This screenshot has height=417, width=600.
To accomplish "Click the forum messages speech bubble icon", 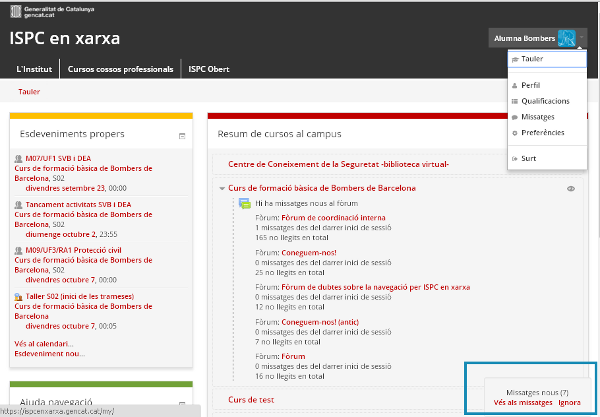I will (x=244, y=203).
